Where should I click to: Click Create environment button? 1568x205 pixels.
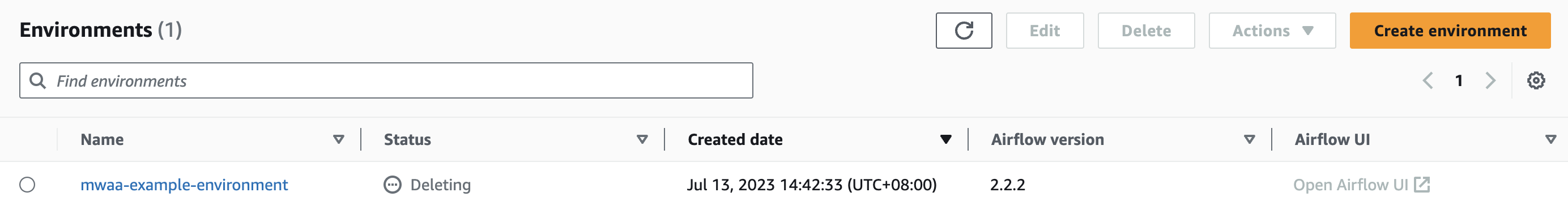tap(1450, 31)
